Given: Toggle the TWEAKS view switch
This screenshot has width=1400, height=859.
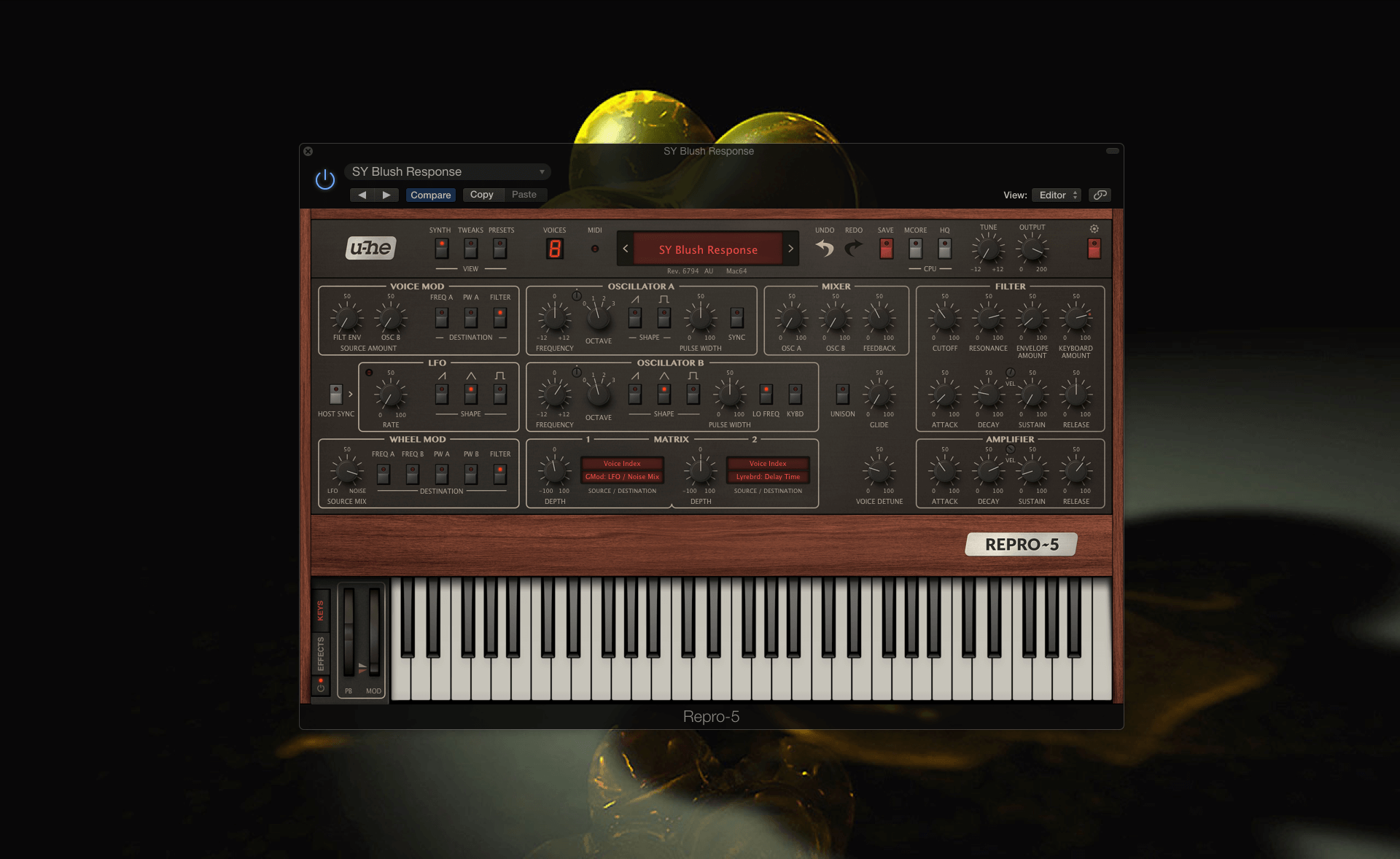Looking at the screenshot, I should [x=470, y=249].
